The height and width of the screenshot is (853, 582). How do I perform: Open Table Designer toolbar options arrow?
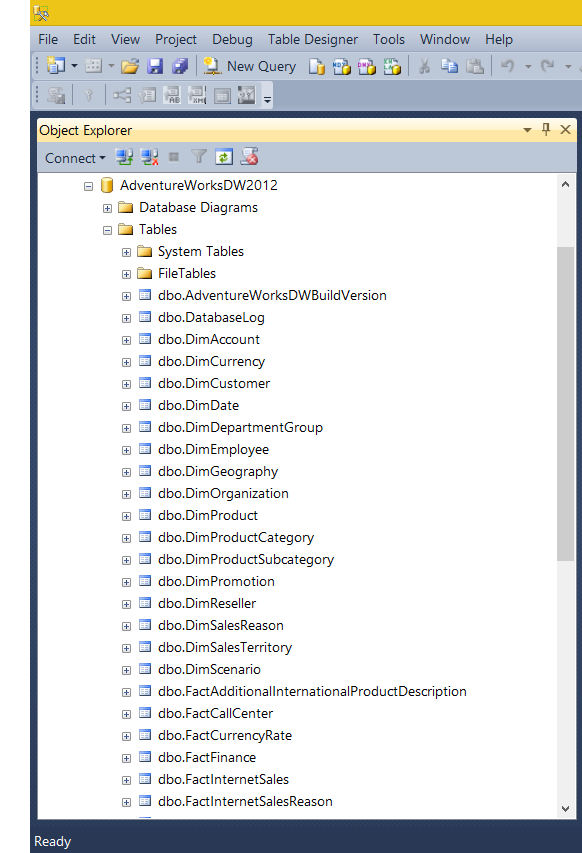[x=267, y=99]
